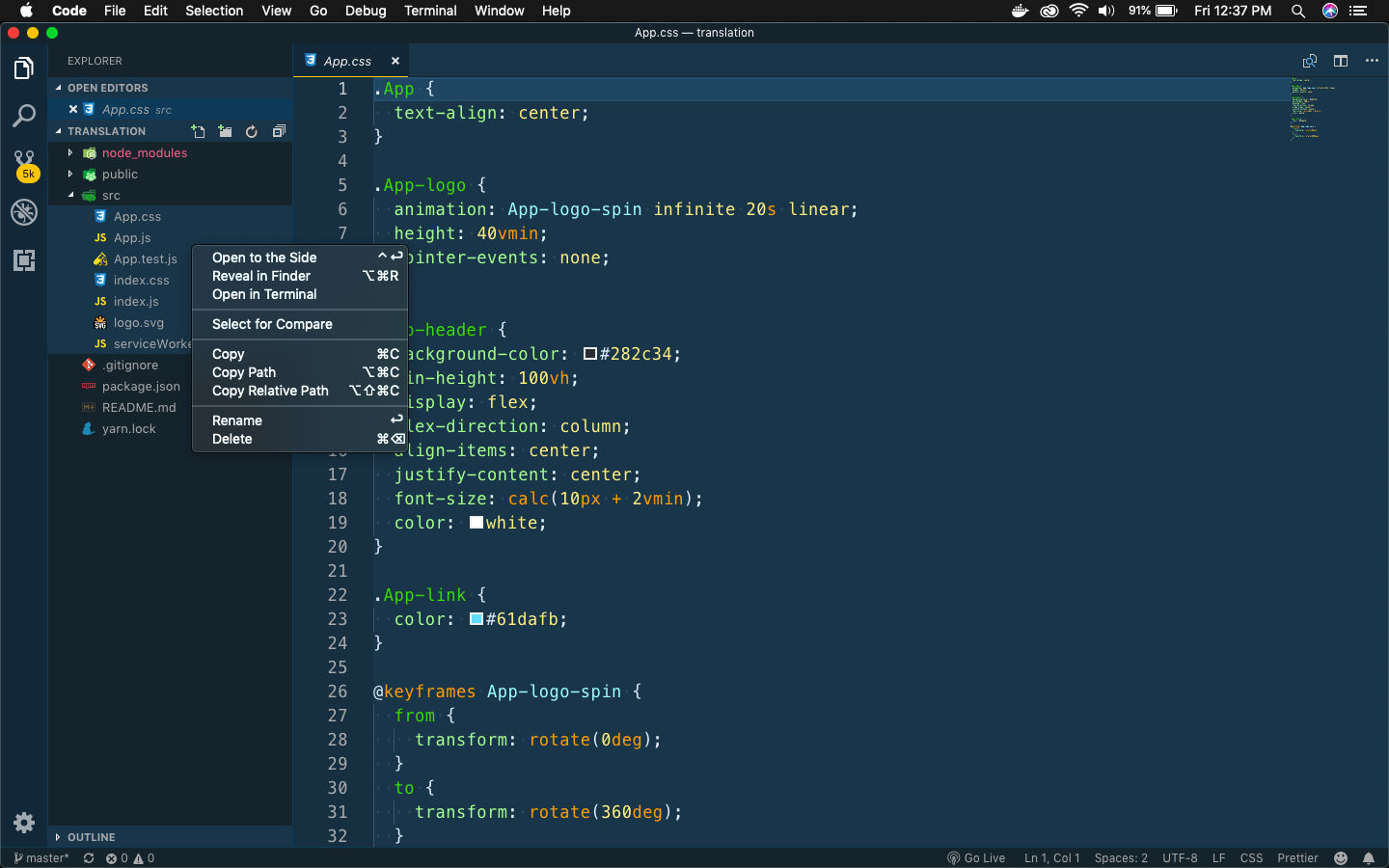The width and height of the screenshot is (1389, 868).
Task: Open Wi-Fi status menu
Action: tap(1078, 11)
